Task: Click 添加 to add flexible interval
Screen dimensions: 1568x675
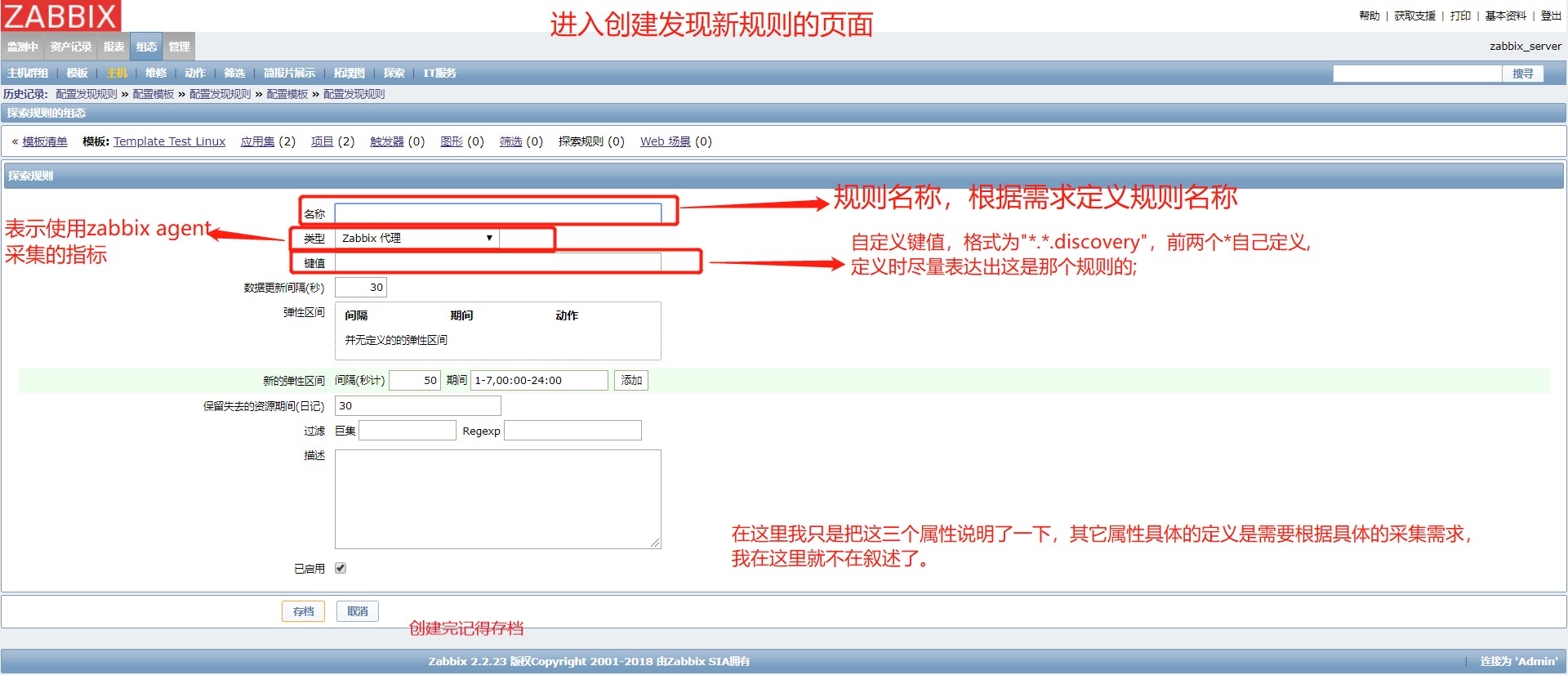Action: click(x=631, y=380)
